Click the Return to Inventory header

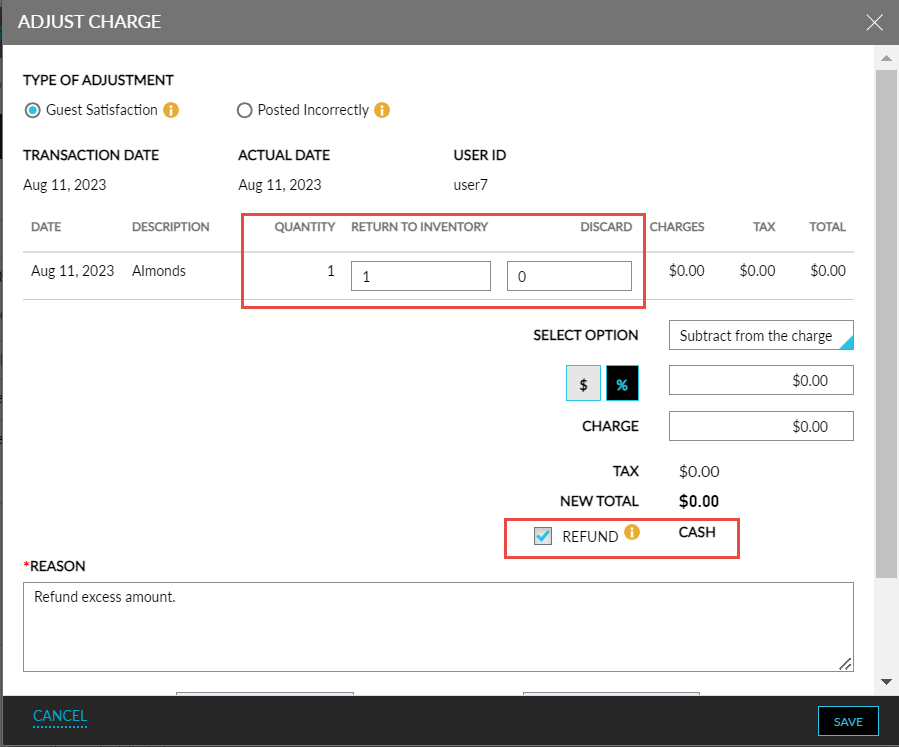tap(419, 226)
